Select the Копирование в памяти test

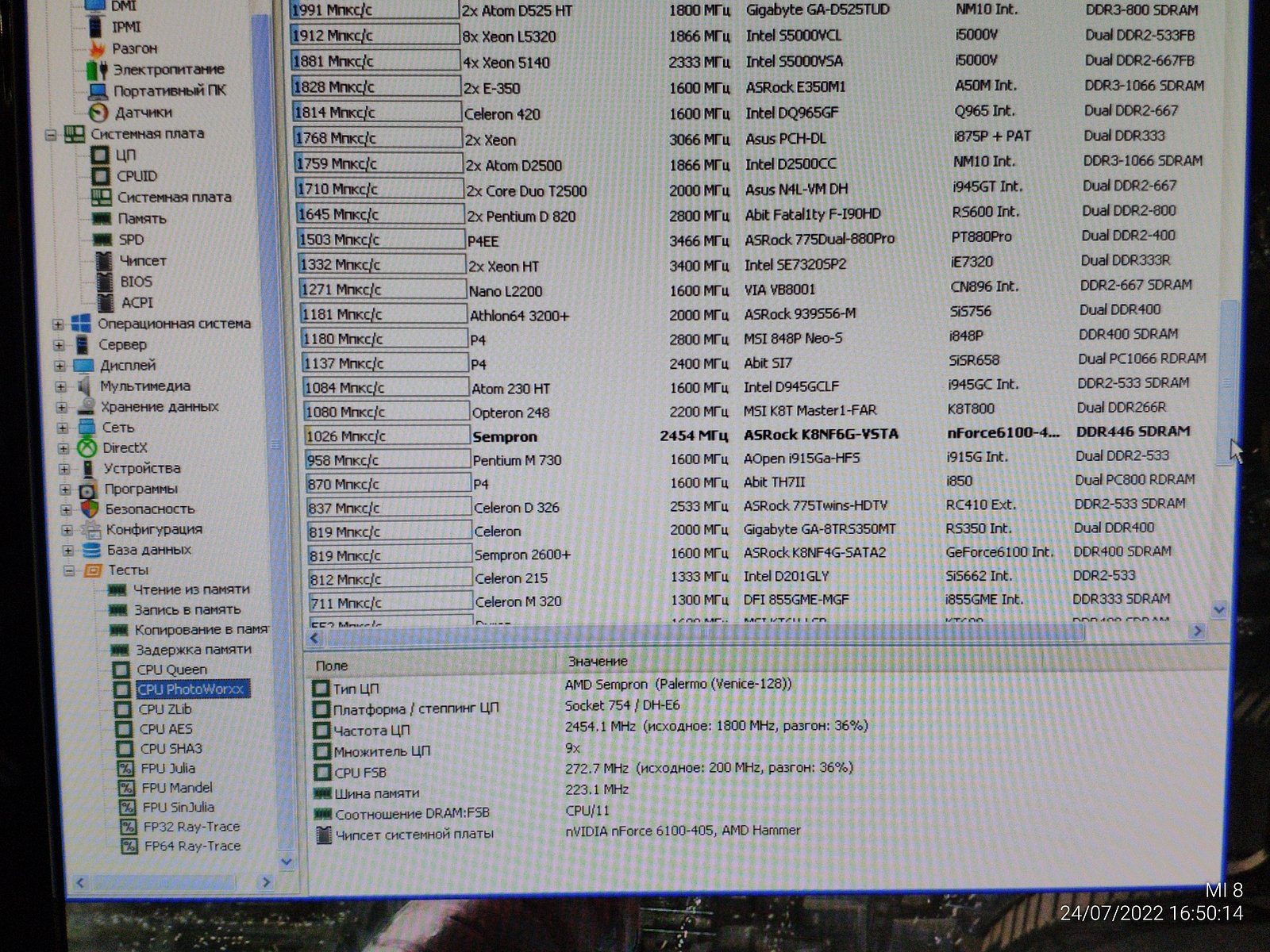[202, 630]
